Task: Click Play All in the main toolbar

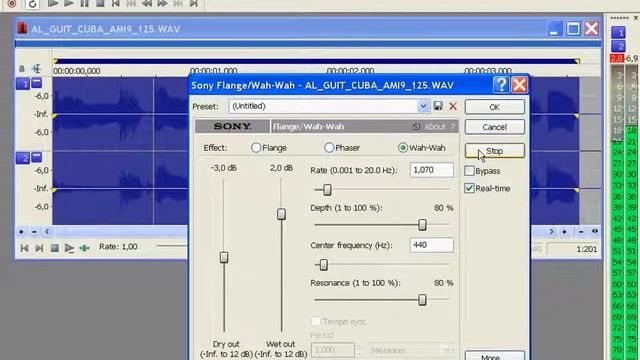Action: click(x=53, y=4)
